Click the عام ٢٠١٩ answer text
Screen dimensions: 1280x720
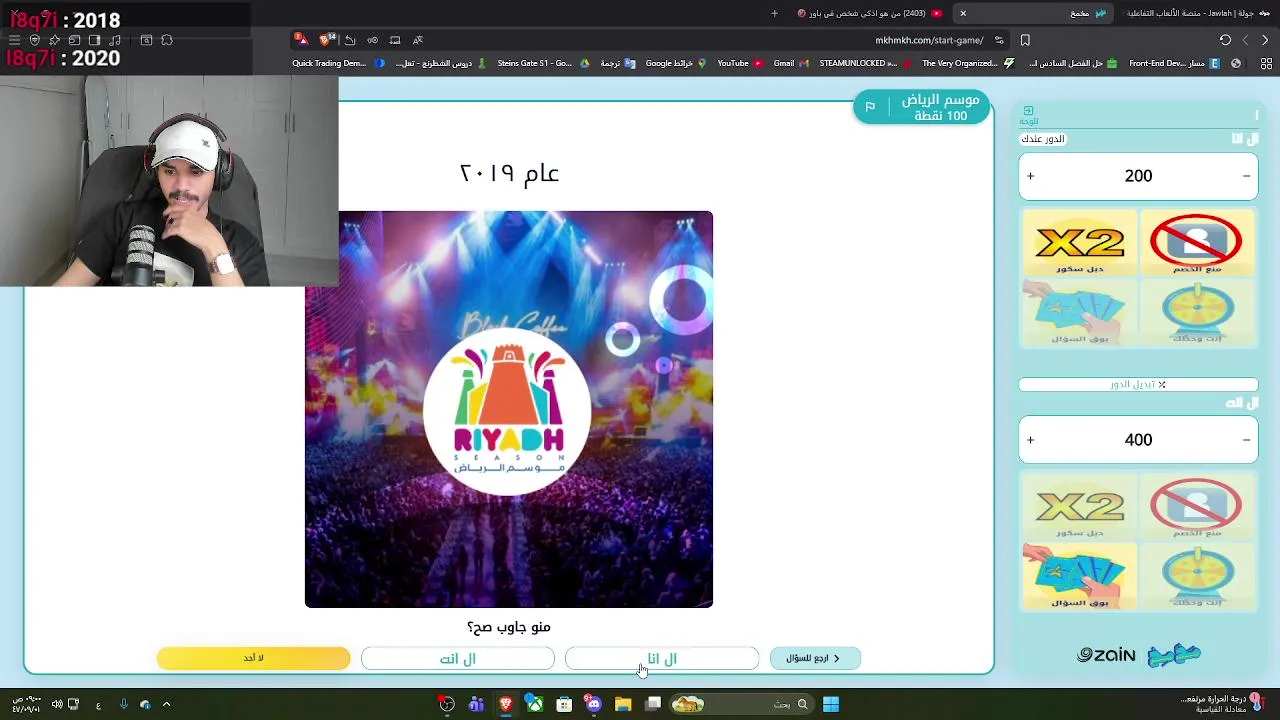509,173
